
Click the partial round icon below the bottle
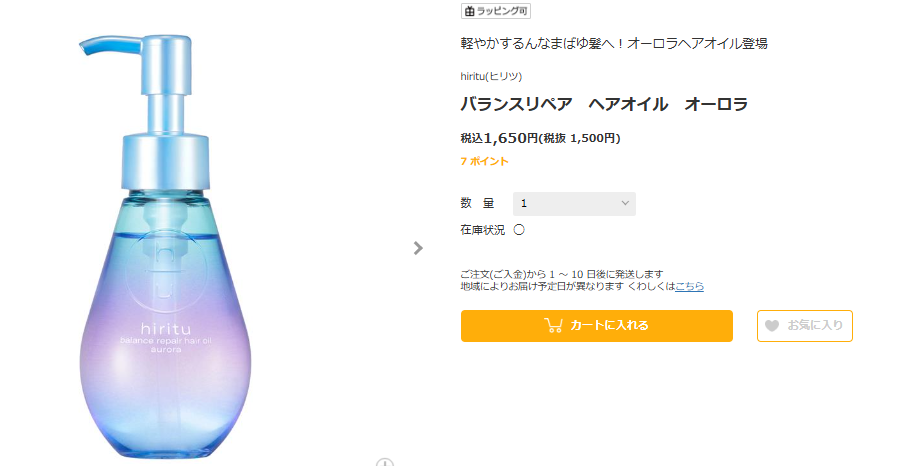click(385, 462)
